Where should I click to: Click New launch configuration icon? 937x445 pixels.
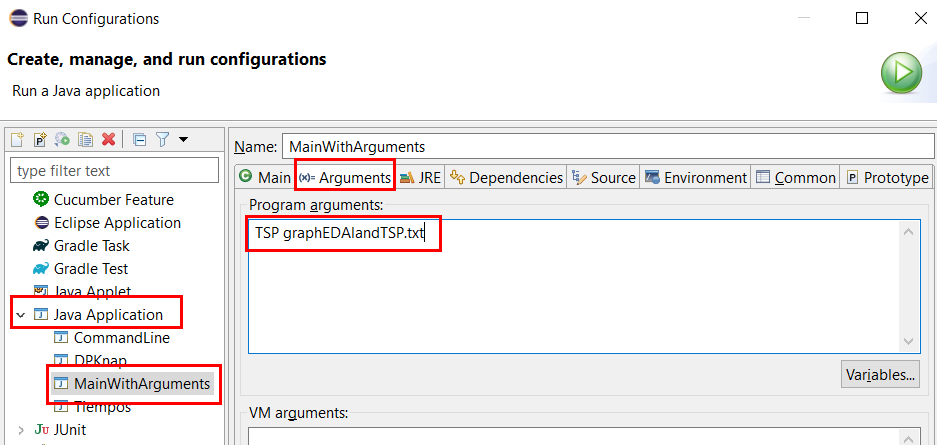tap(18, 140)
